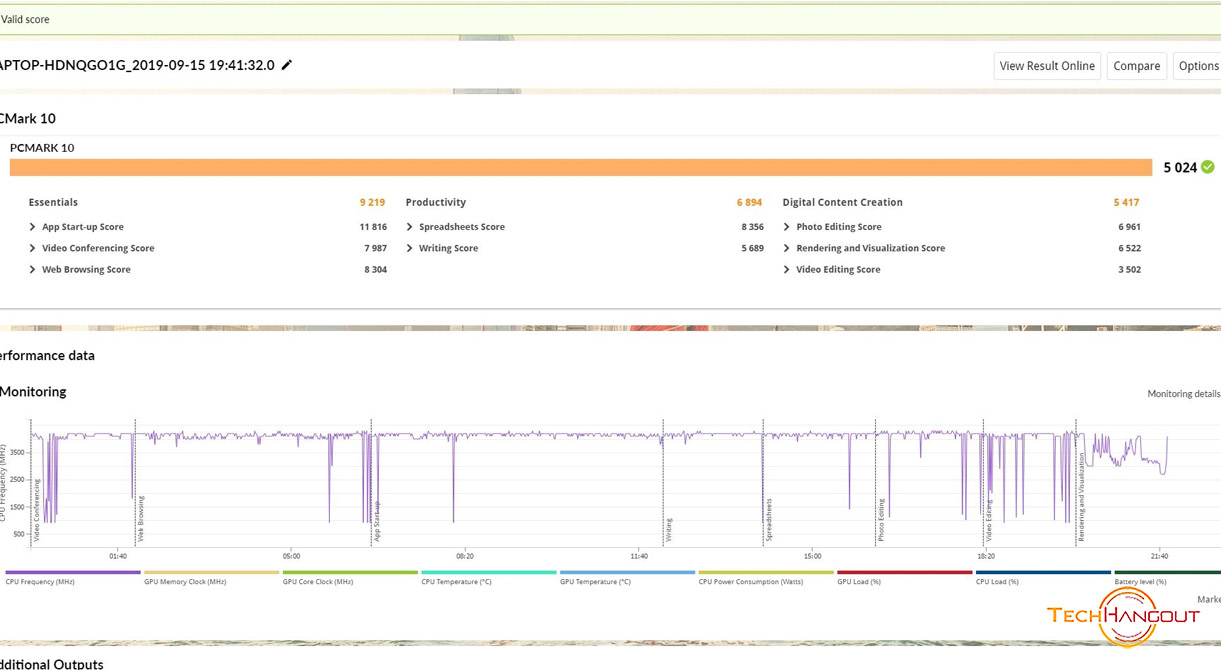Click the Essentials group heading
Screen dimensions: 1221x670
pos(53,202)
